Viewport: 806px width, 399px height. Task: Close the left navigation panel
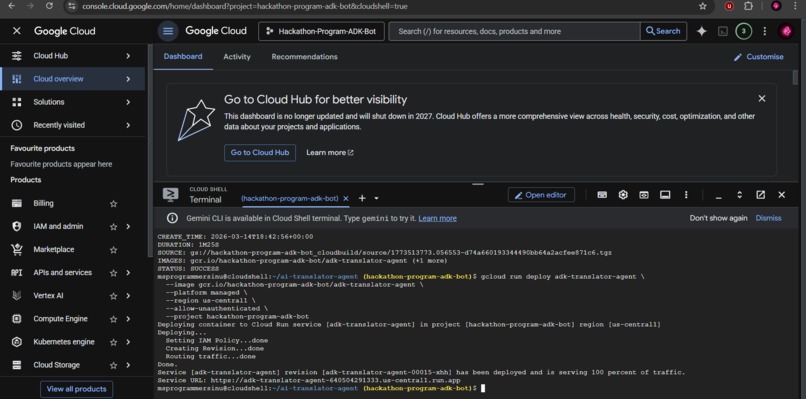tap(16, 31)
